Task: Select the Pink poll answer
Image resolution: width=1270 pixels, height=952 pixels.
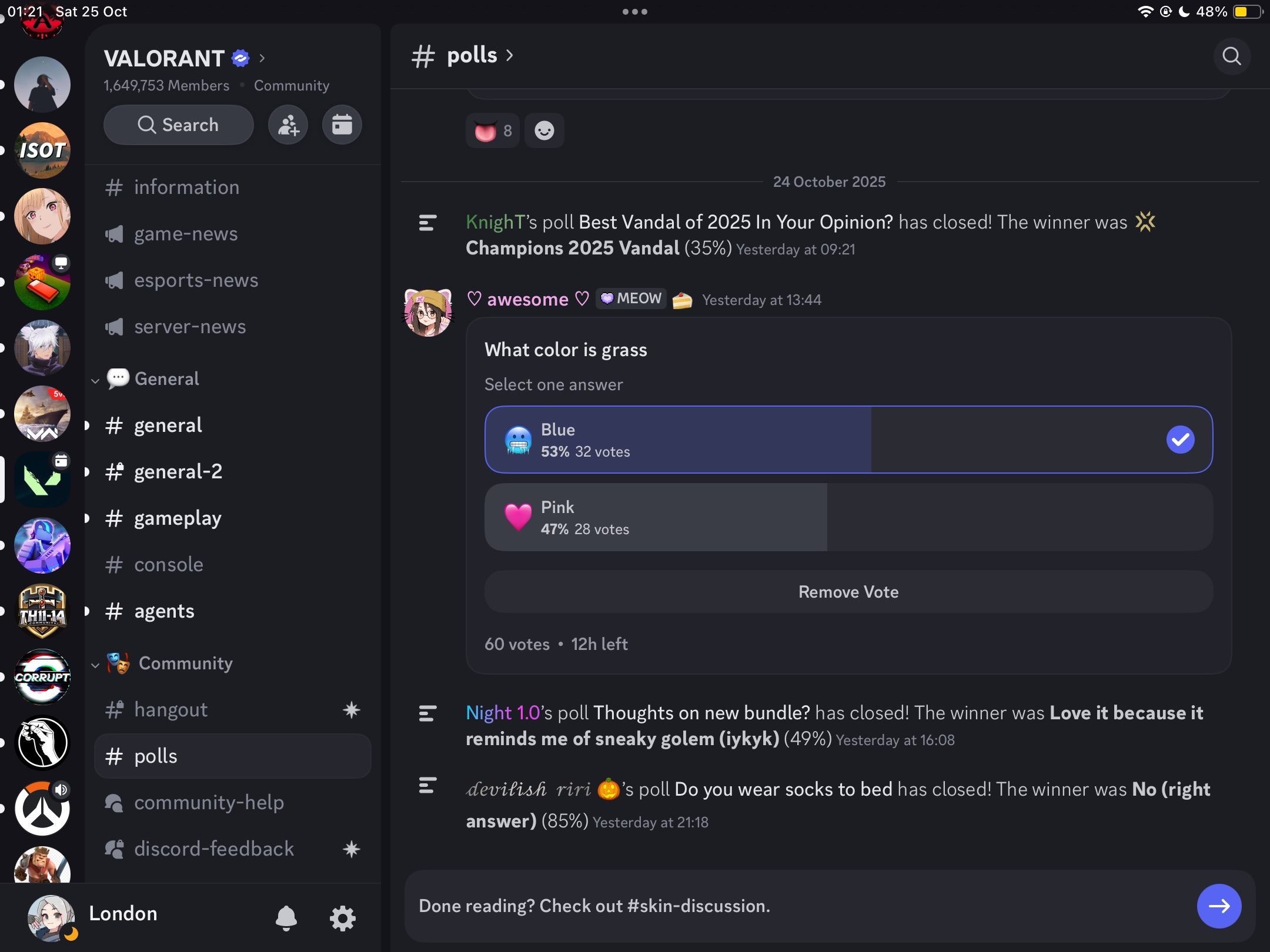Action: click(848, 517)
